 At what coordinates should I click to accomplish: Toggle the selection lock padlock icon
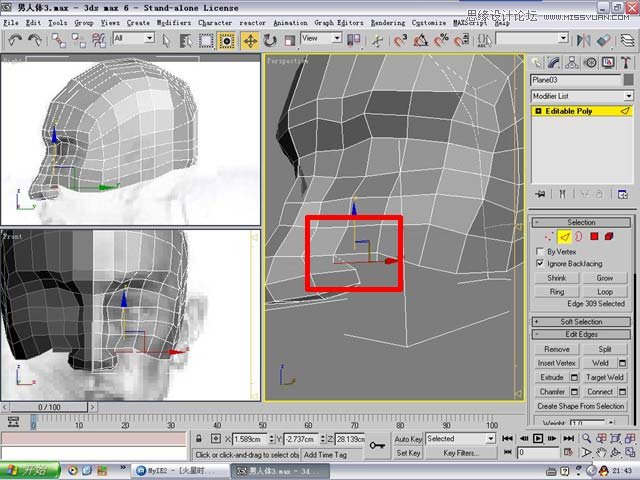pos(198,439)
